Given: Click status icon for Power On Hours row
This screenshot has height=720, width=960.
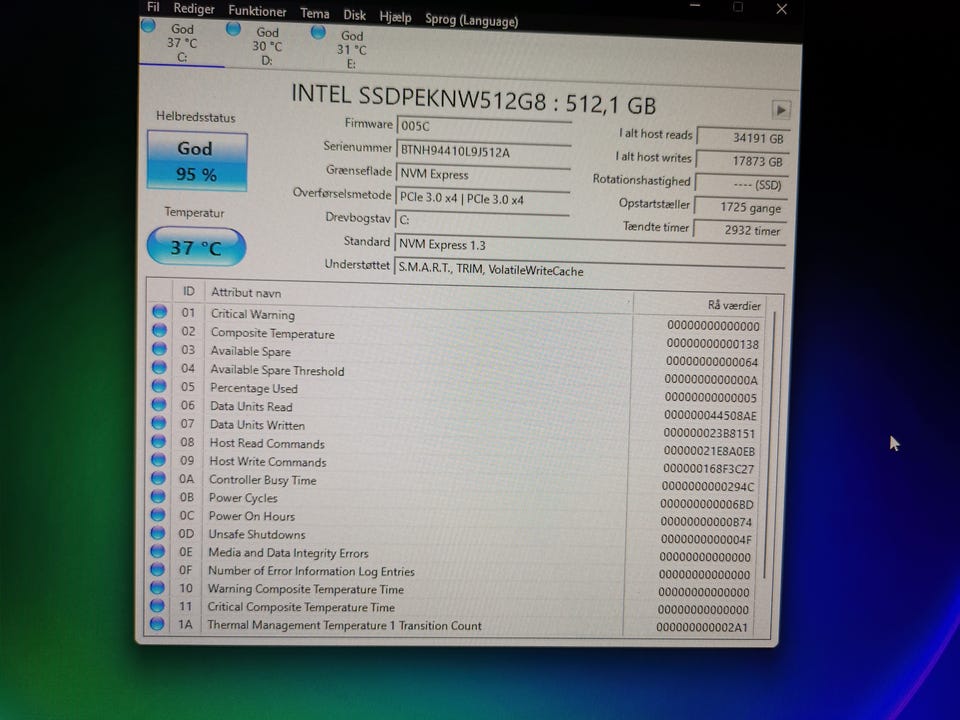Looking at the screenshot, I should 158,514.
